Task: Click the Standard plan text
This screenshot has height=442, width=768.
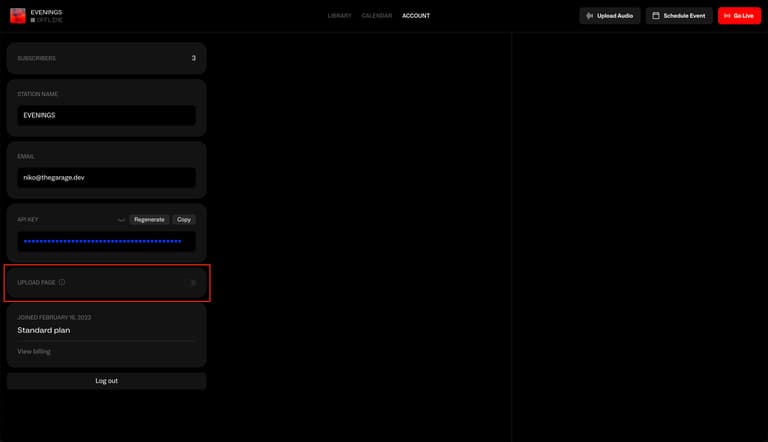Action: tap(44, 330)
